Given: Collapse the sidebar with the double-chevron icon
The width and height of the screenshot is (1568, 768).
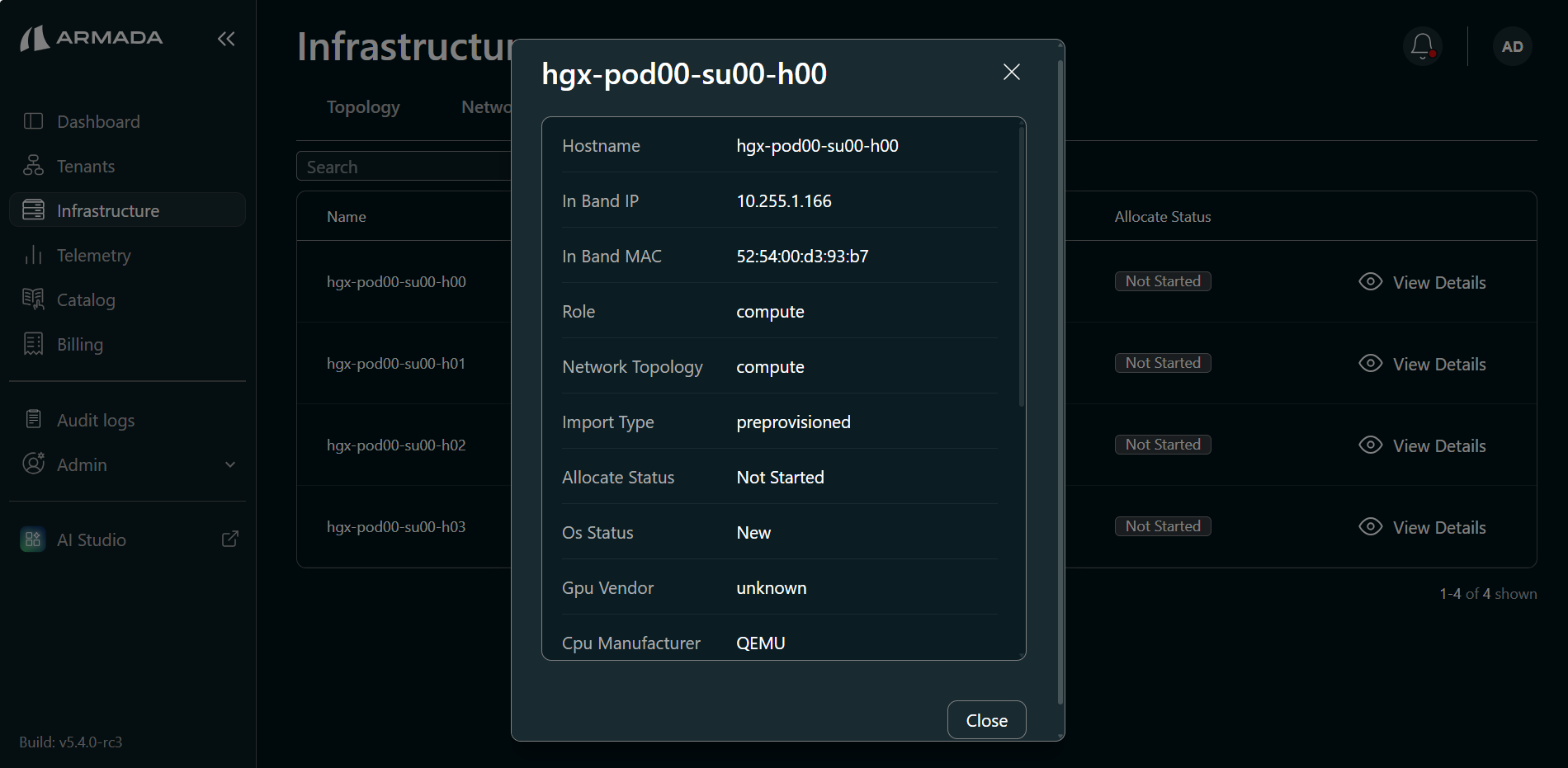Looking at the screenshot, I should [x=226, y=39].
